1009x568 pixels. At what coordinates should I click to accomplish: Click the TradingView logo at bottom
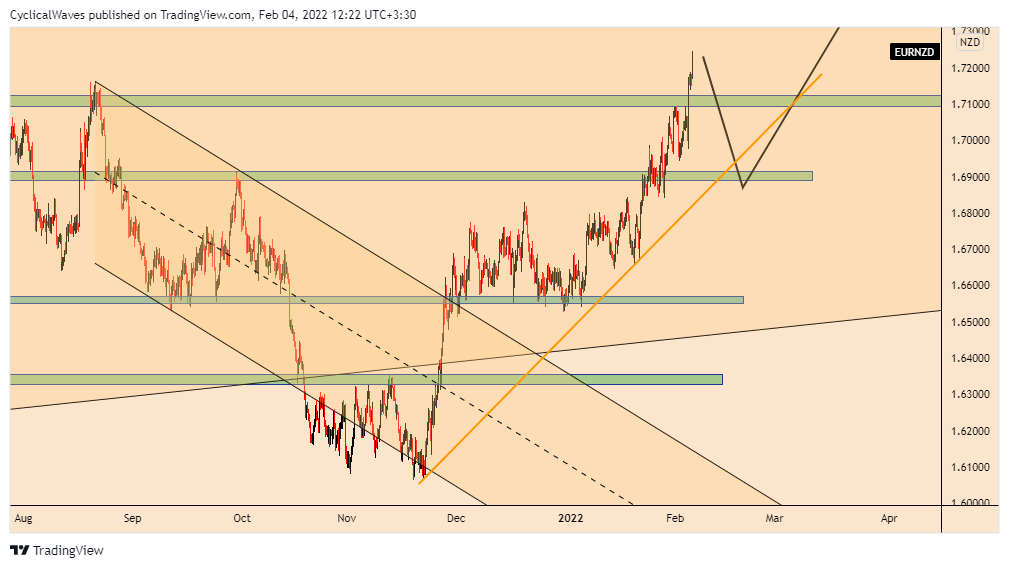tap(57, 551)
